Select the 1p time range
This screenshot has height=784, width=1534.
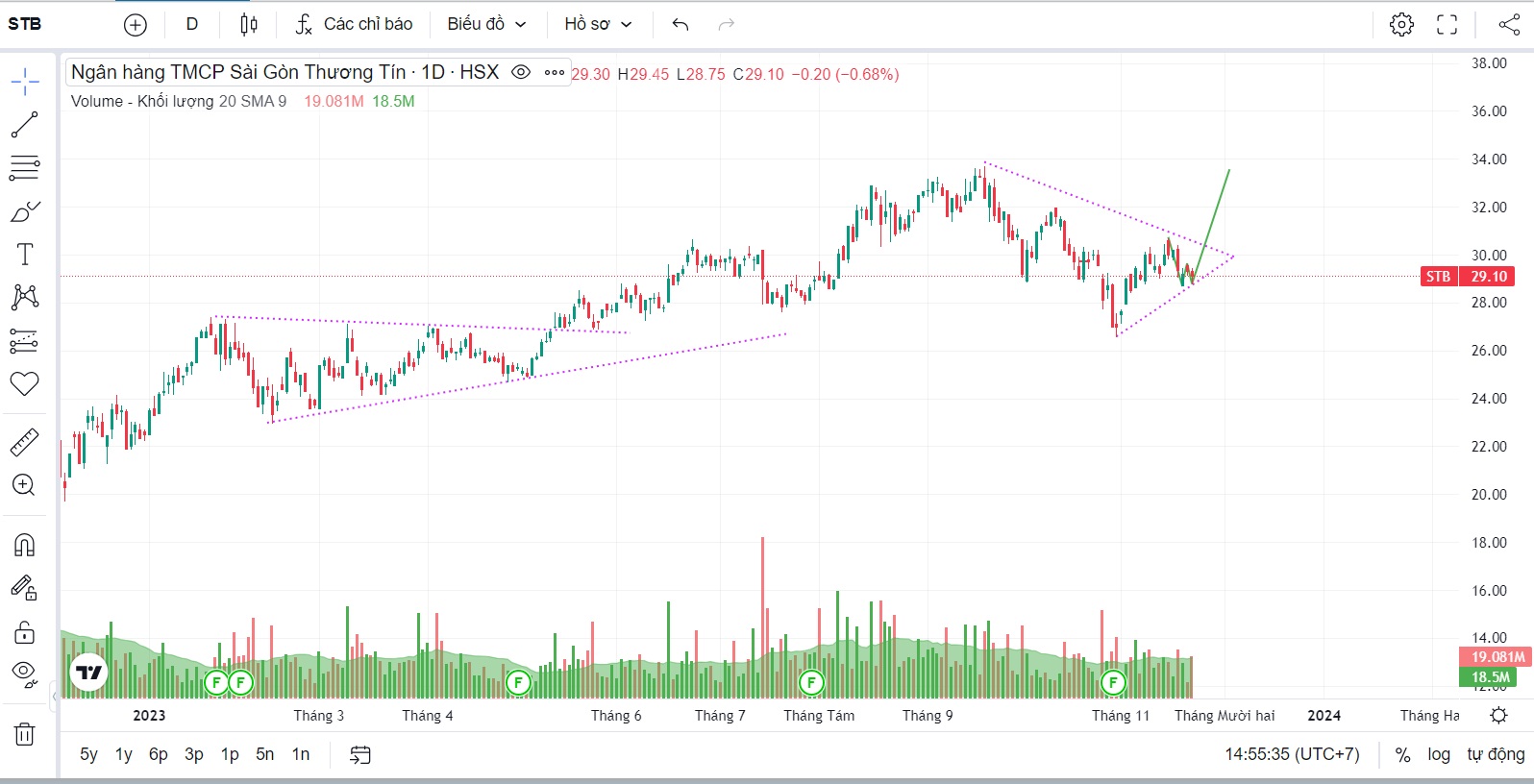pyautogui.click(x=230, y=754)
